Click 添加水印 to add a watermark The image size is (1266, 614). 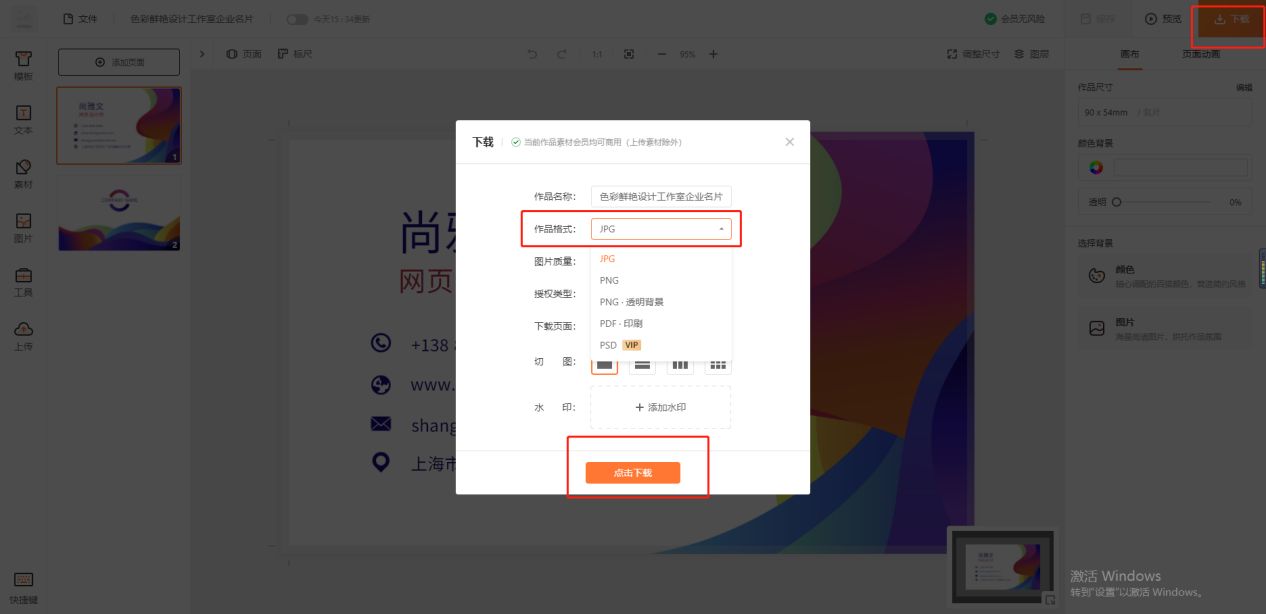click(x=659, y=407)
